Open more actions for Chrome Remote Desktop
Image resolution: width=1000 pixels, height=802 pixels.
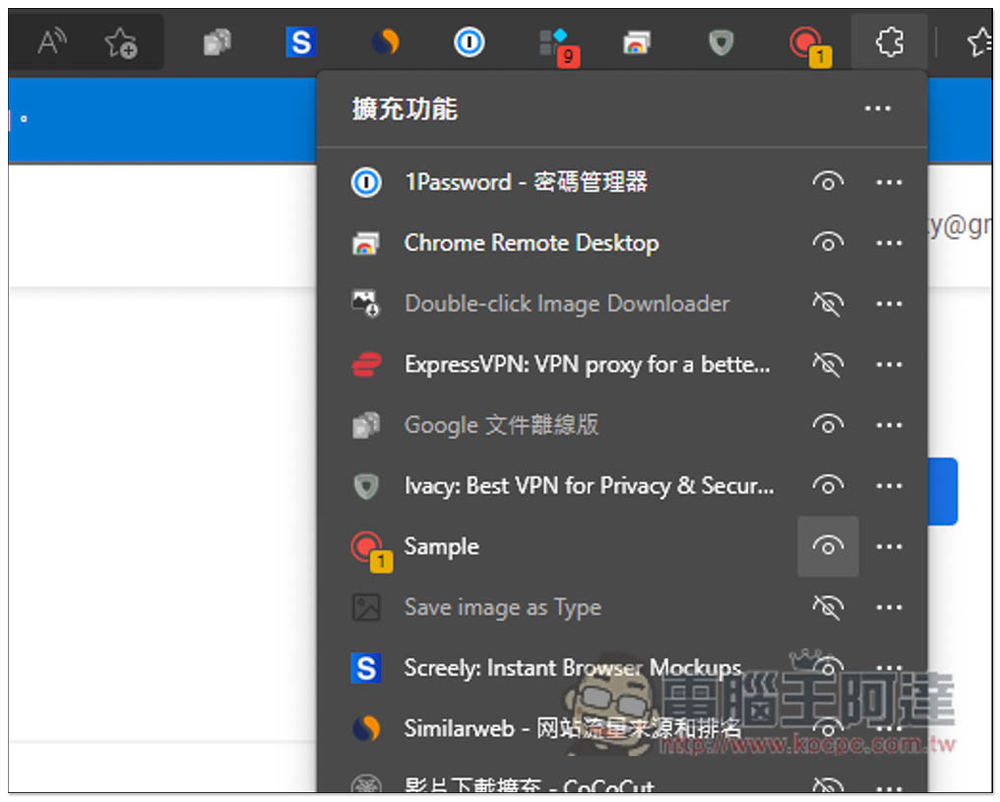pyautogui.click(x=888, y=243)
